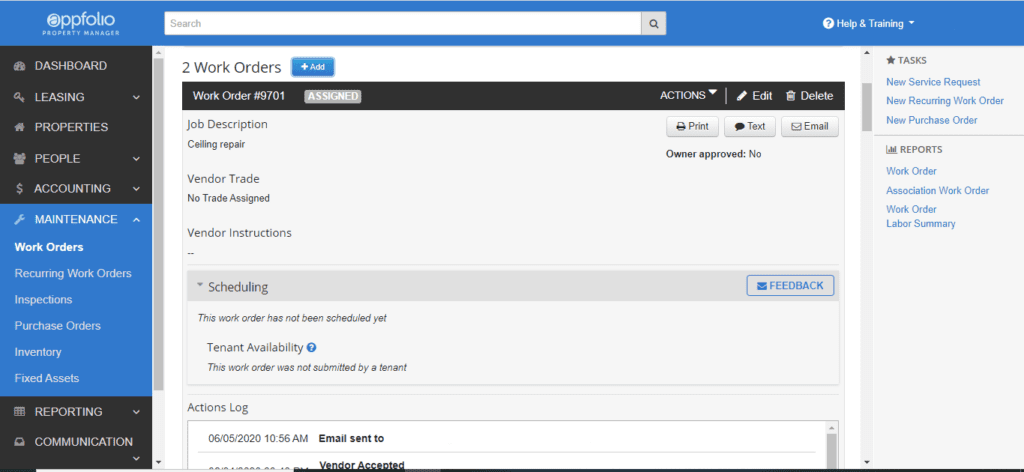This screenshot has width=1024, height=472.
Task: Open Work Order Labor Summary report
Action: point(921,217)
